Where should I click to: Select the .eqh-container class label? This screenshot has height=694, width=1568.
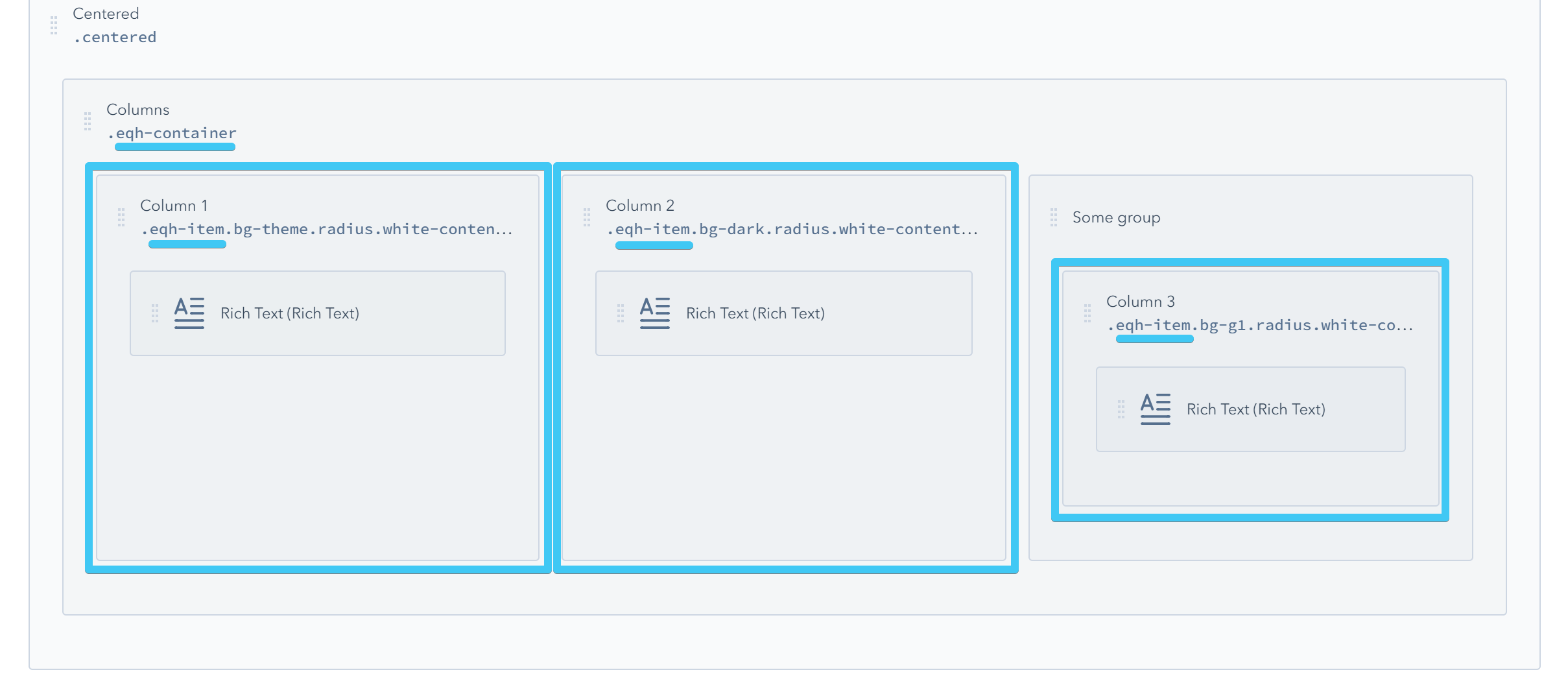175,133
